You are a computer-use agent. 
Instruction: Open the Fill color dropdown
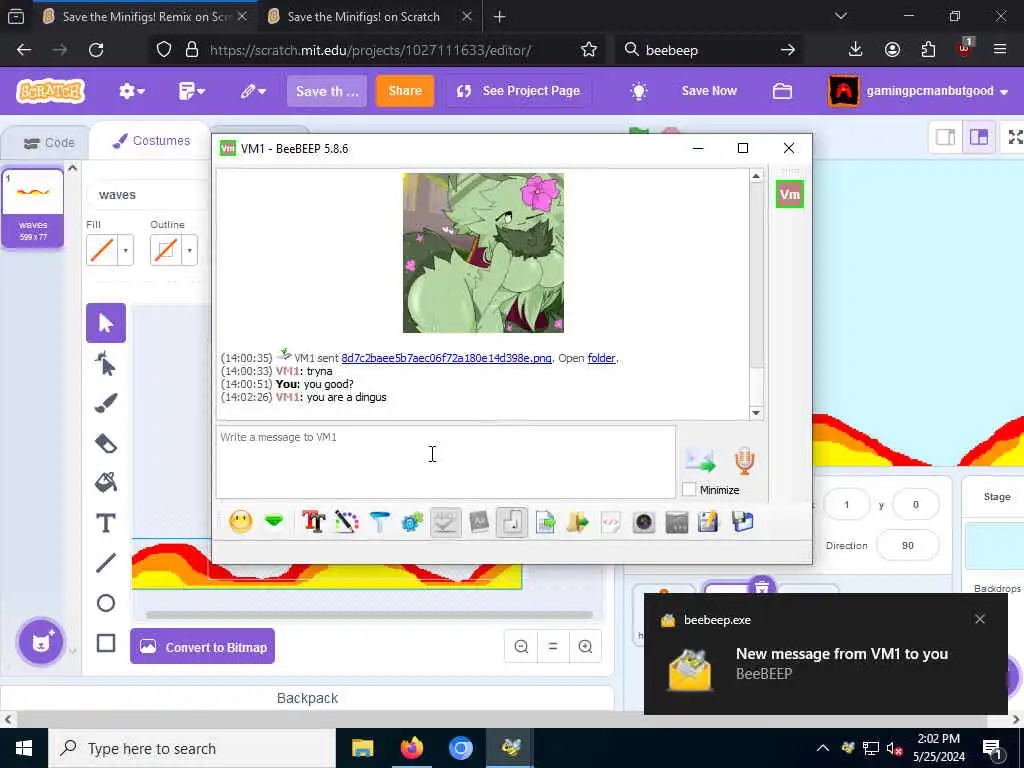click(125, 250)
